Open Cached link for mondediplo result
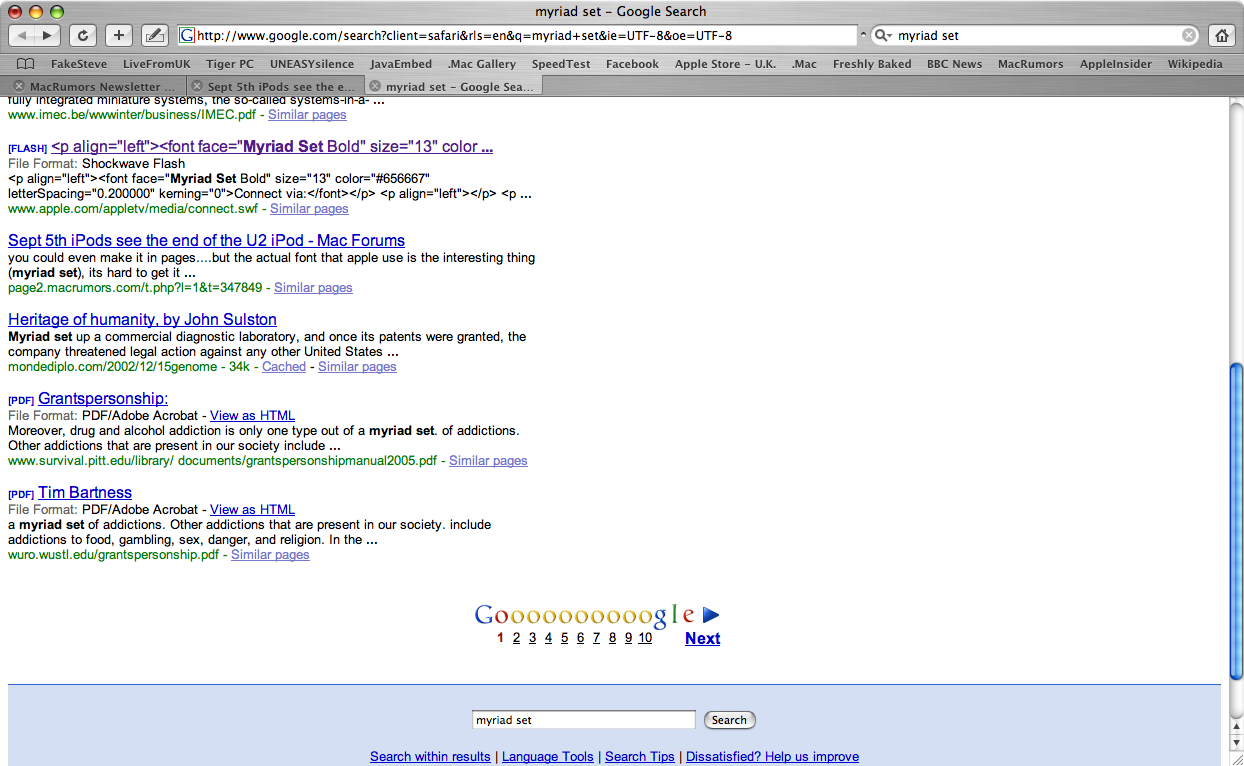This screenshot has width=1244, height=766. pyautogui.click(x=284, y=367)
